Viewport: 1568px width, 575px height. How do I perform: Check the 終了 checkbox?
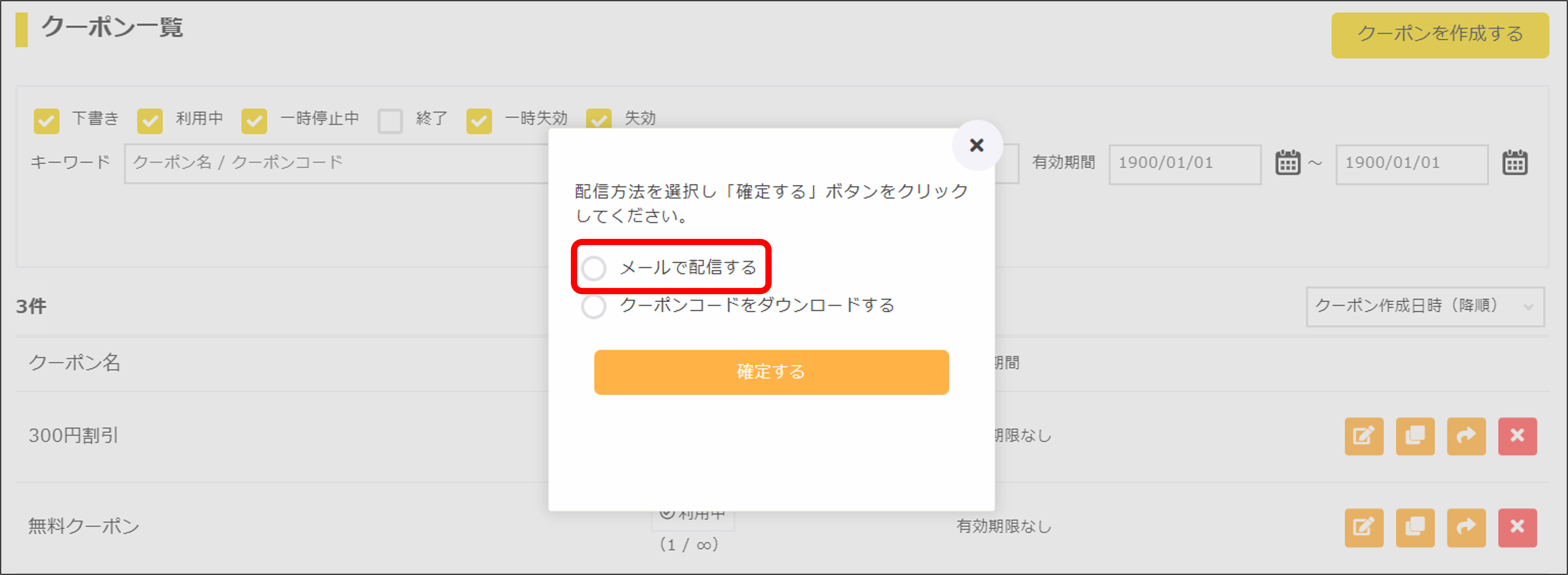(x=390, y=120)
